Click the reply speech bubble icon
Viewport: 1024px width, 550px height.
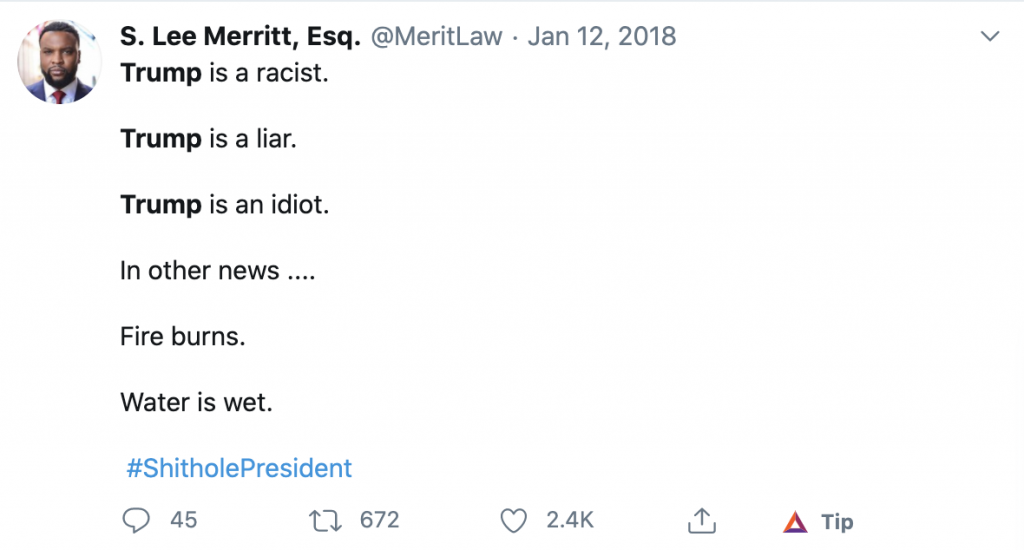tap(136, 520)
